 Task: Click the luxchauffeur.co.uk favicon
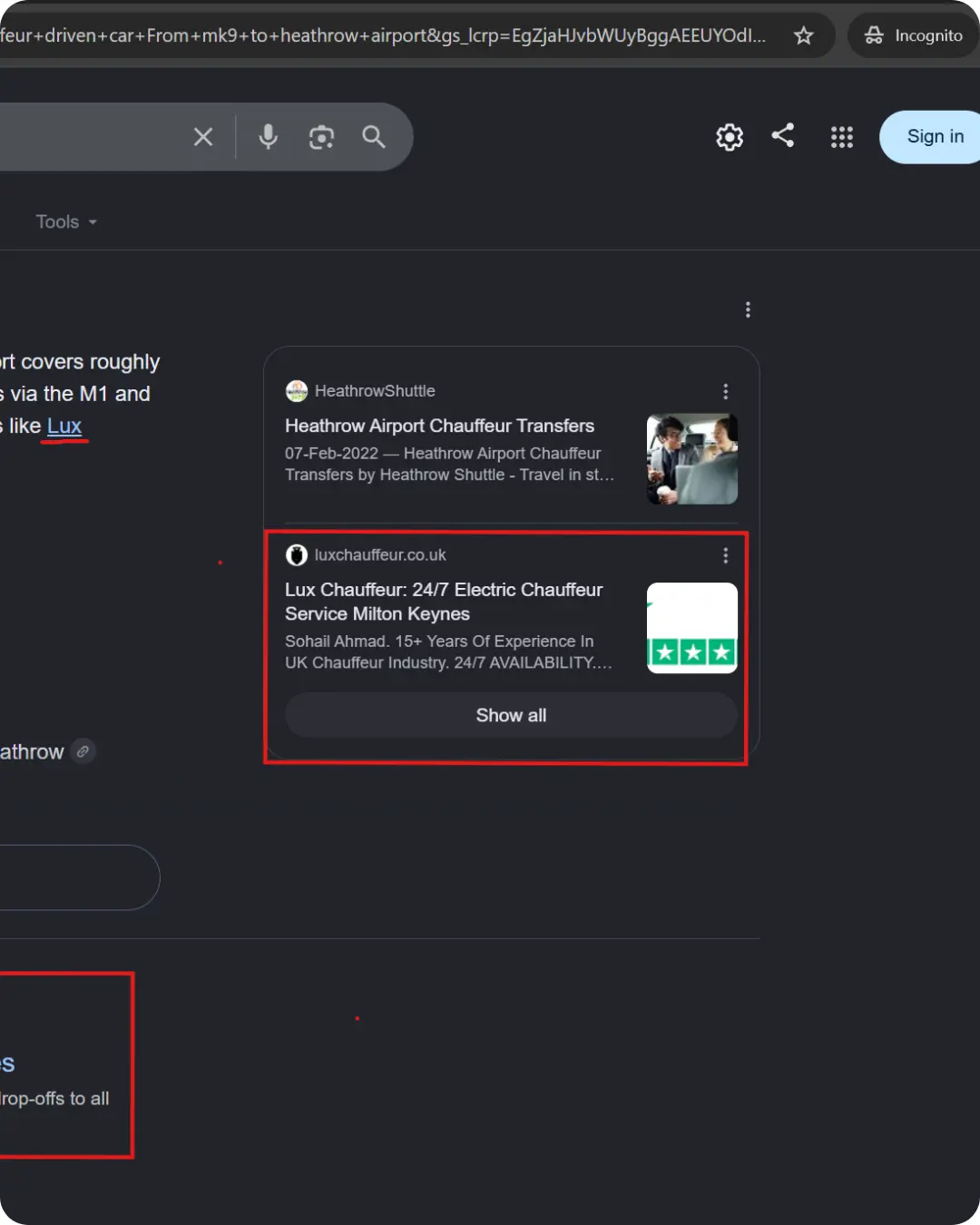pos(297,555)
